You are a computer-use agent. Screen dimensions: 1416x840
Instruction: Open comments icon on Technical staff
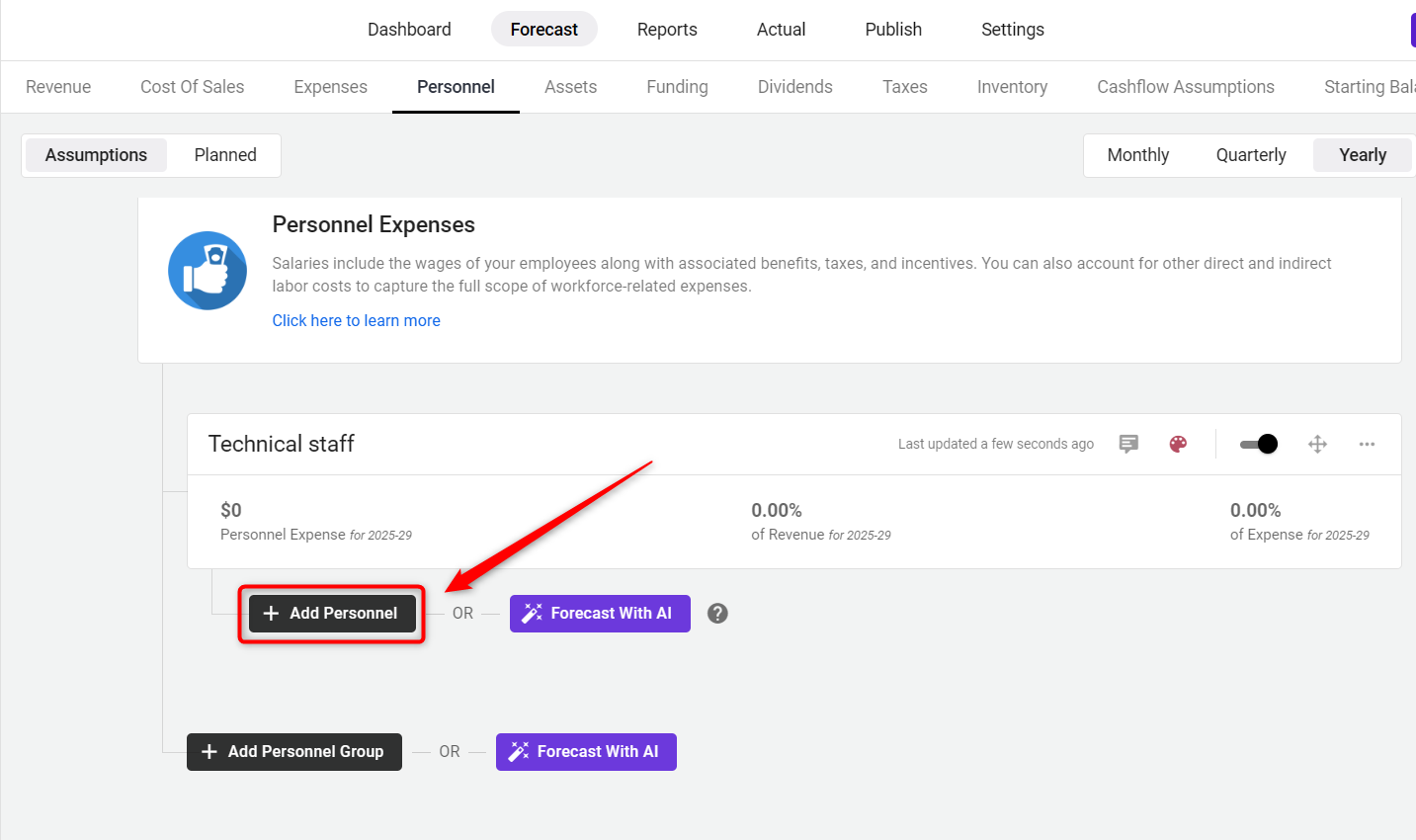point(1128,444)
